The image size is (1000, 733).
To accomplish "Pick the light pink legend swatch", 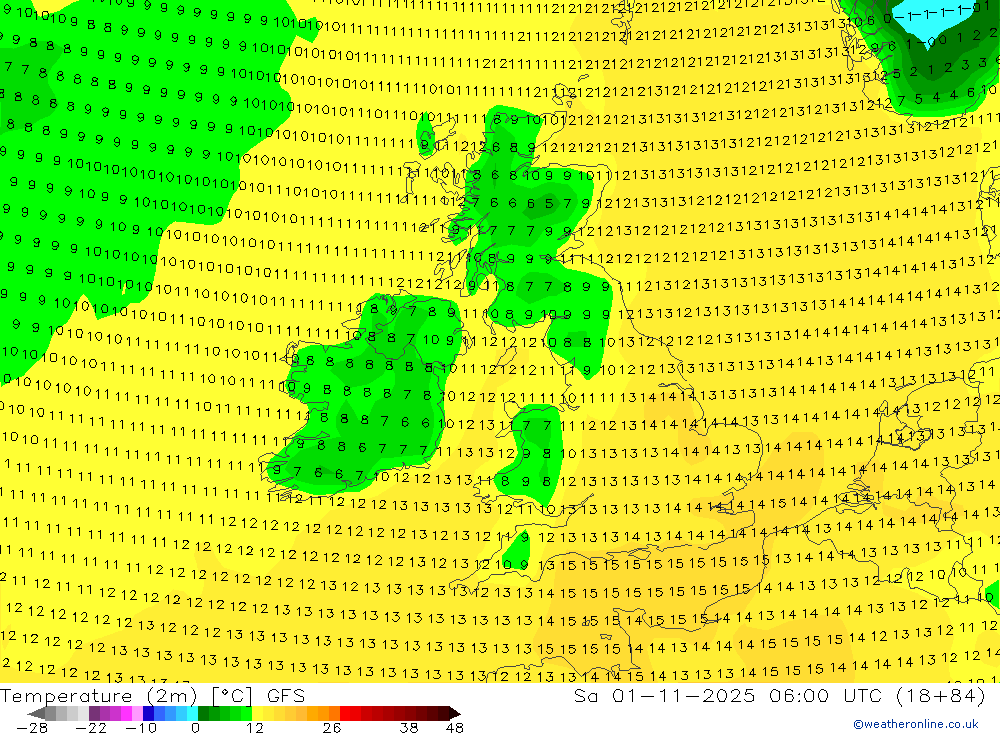I will (137, 713).
